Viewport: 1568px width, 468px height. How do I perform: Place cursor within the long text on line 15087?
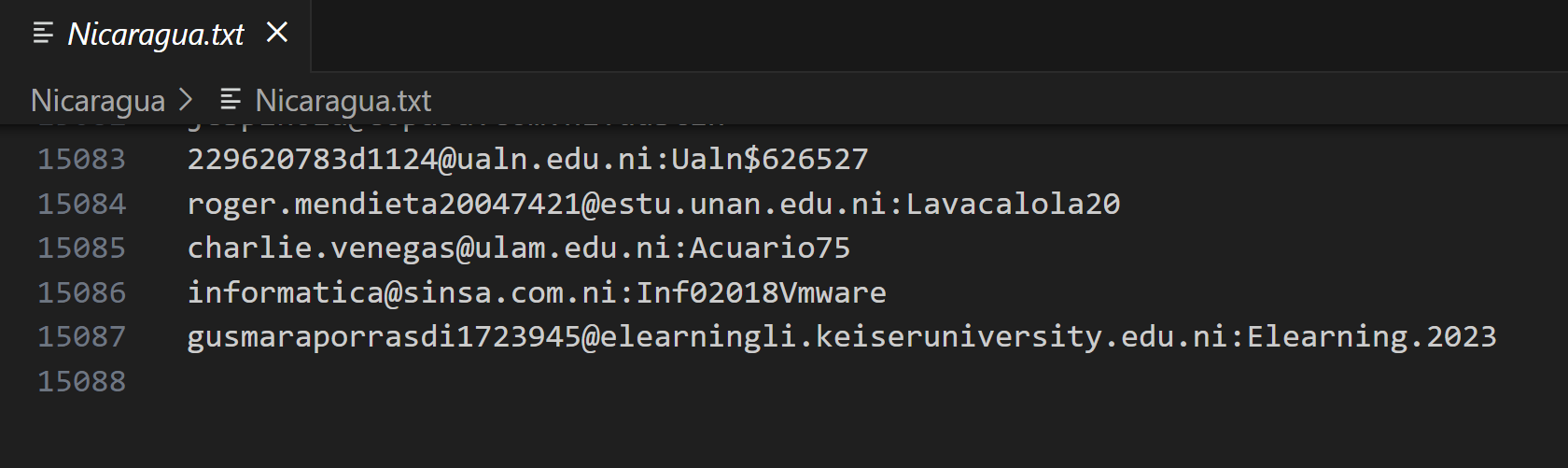(840, 336)
